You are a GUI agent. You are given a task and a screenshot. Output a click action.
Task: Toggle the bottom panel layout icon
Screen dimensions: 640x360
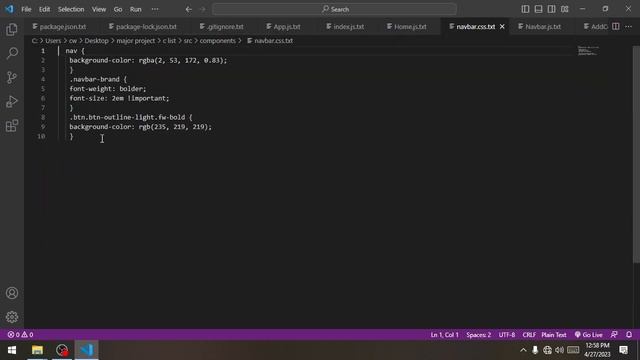click(x=538, y=9)
